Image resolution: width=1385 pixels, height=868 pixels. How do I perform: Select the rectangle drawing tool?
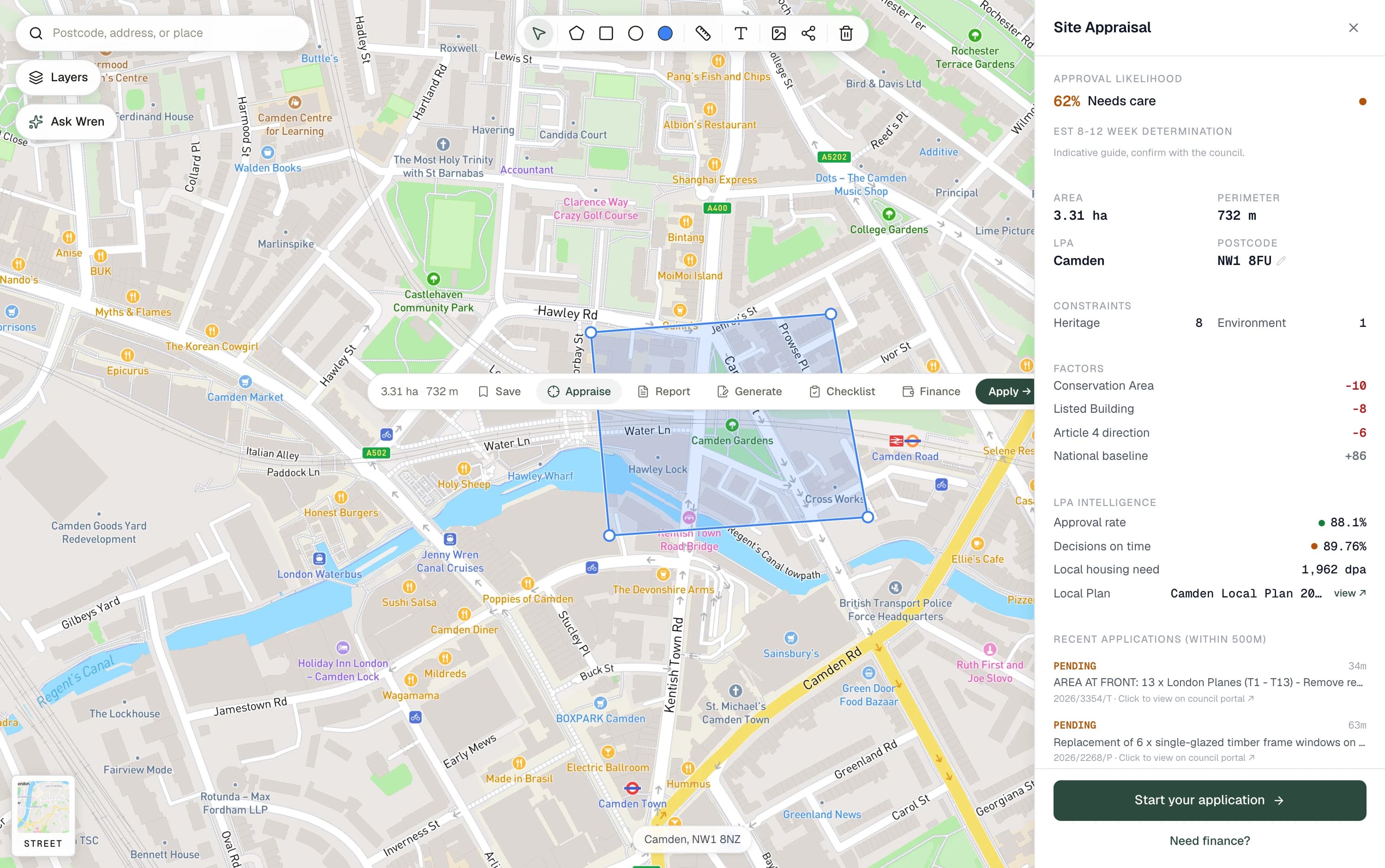[606, 33]
